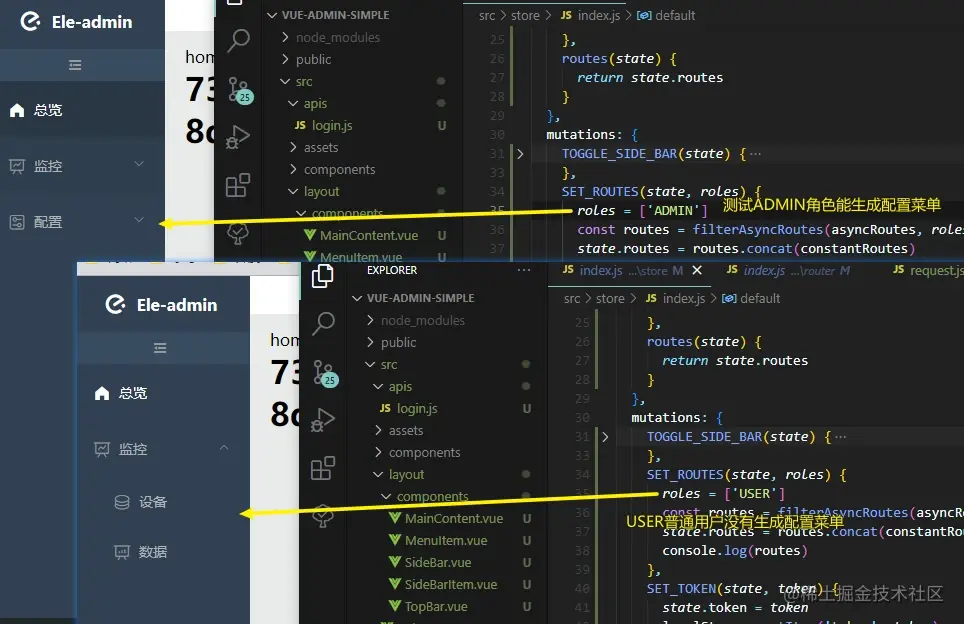Toggle sidebar hamburger icon in panel with 设备

160,349
